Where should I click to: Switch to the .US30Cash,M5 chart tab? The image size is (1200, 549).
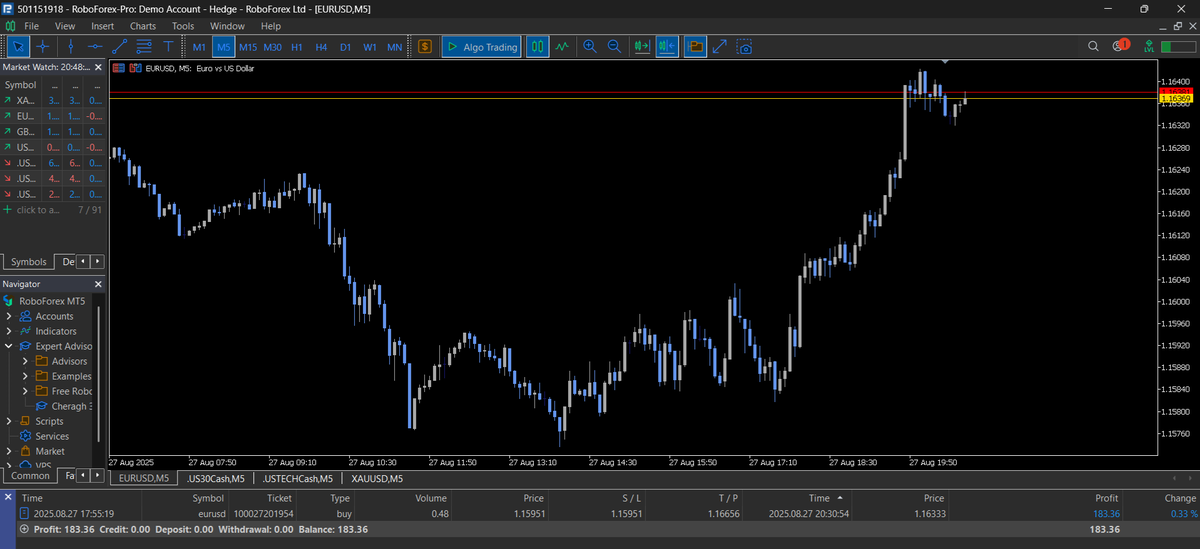(x=216, y=478)
